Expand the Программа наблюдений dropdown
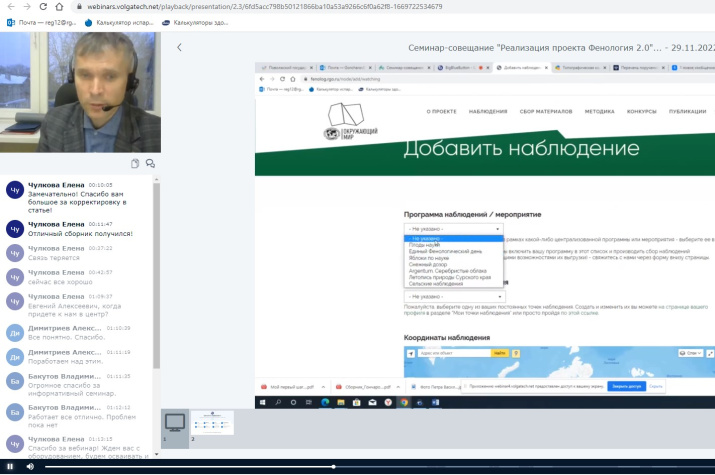The width and height of the screenshot is (715, 475). (453, 228)
